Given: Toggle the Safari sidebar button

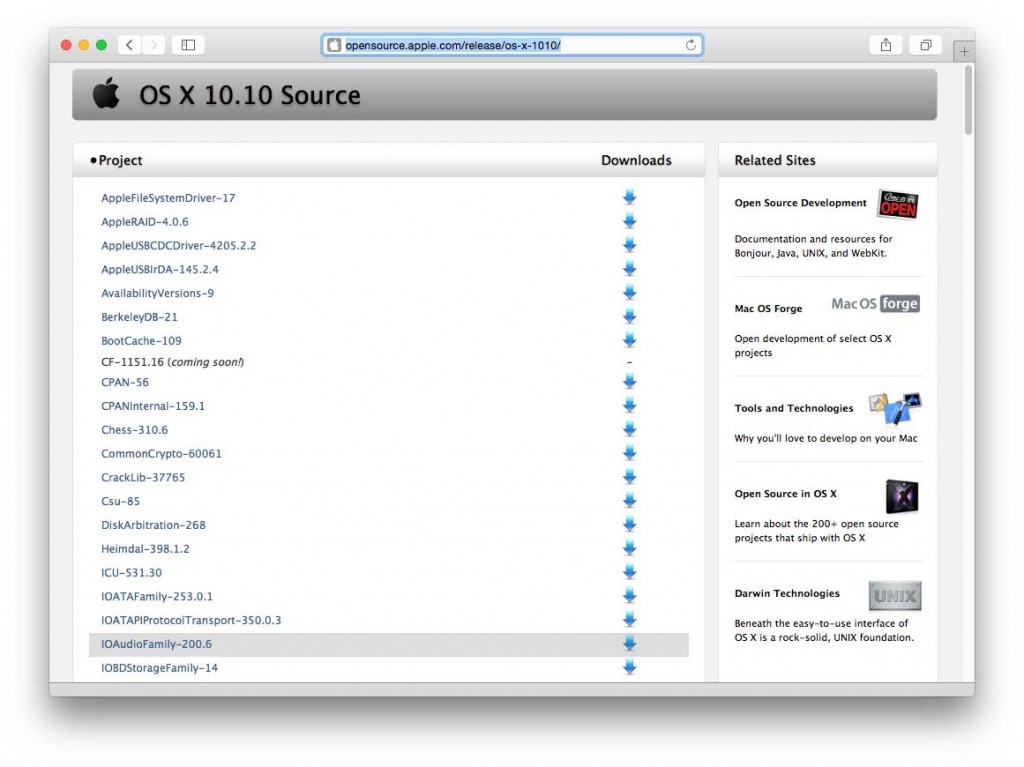Looking at the screenshot, I should (188, 45).
